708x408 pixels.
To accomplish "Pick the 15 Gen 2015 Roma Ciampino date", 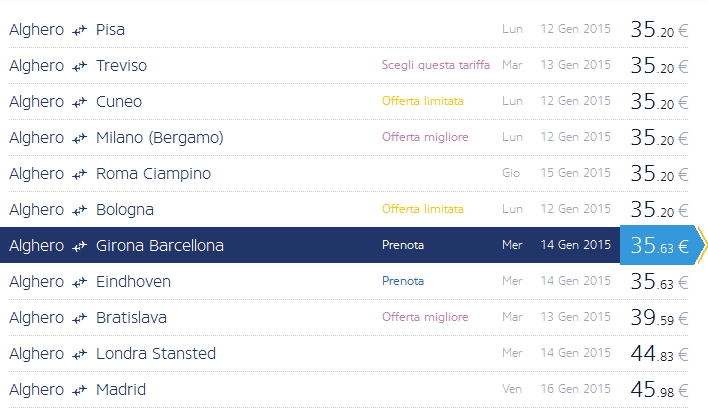I will [575, 174].
